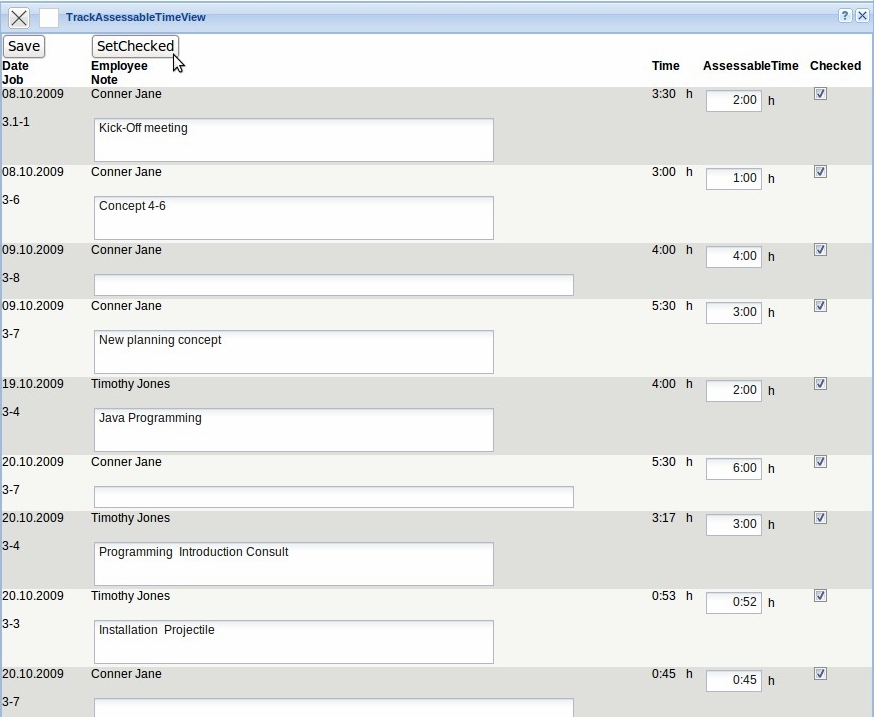874x717 pixels.
Task: Toggle the checkbox for the Concept 4-6 entry
Action: click(821, 172)
